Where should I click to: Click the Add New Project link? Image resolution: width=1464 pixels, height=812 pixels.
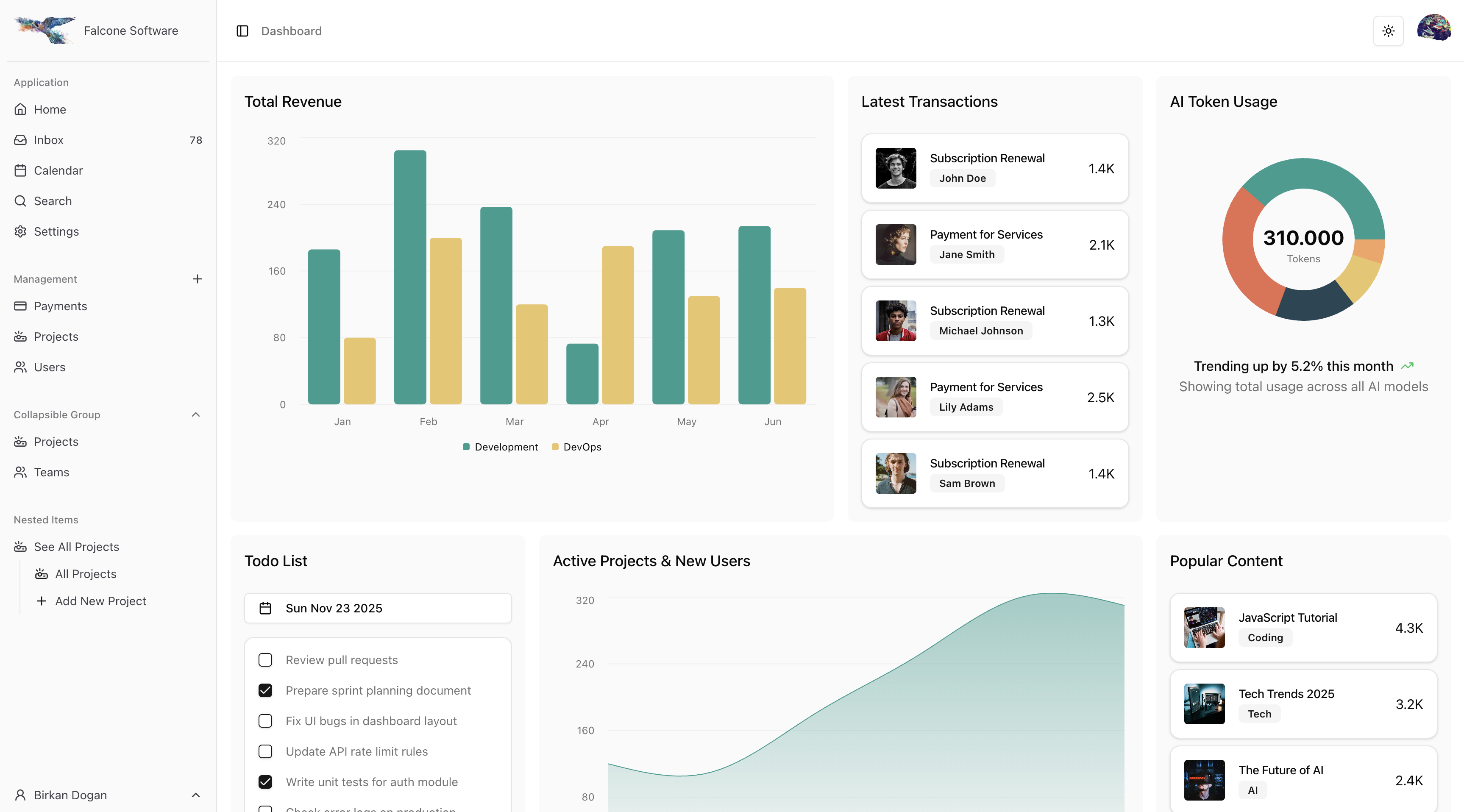click(100, 601)
